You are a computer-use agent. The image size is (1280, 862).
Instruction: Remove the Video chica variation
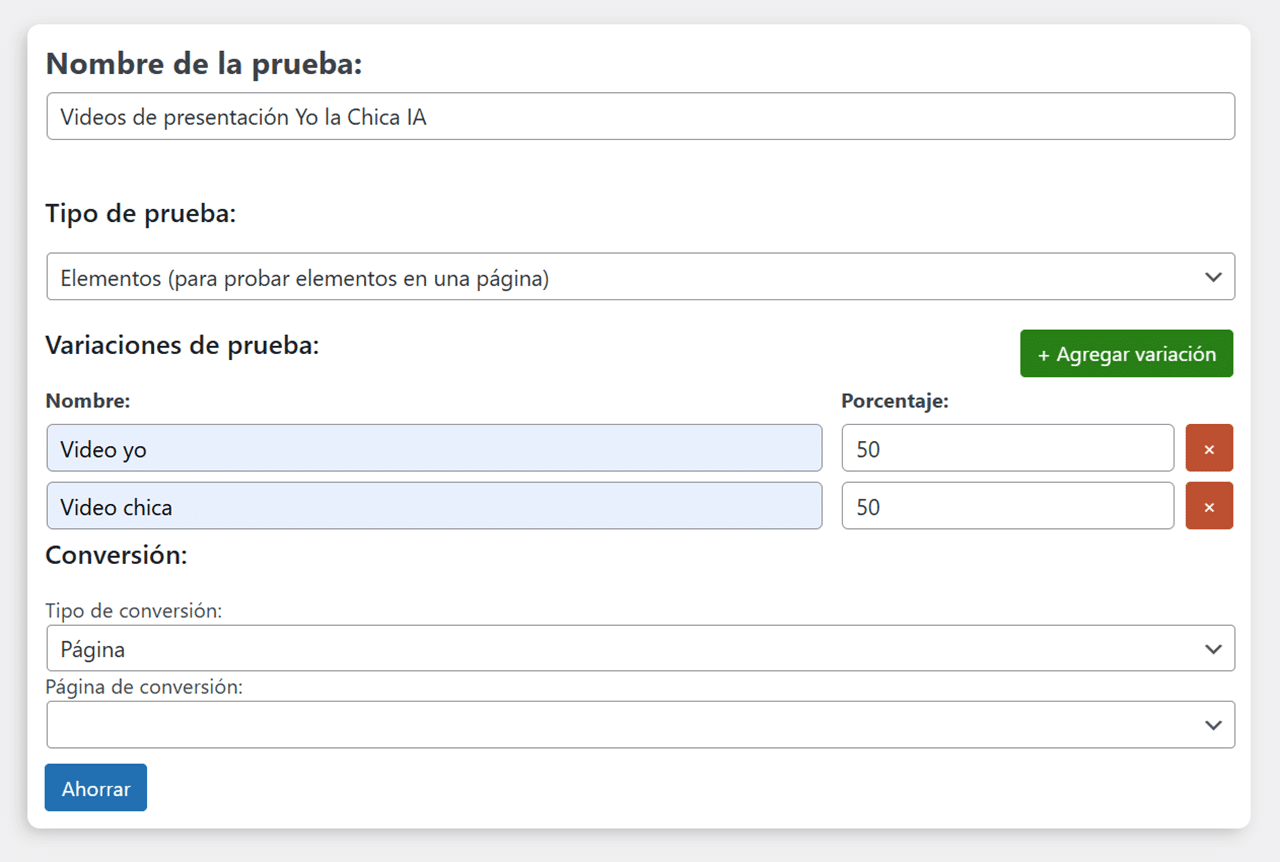pos(1209,506)
